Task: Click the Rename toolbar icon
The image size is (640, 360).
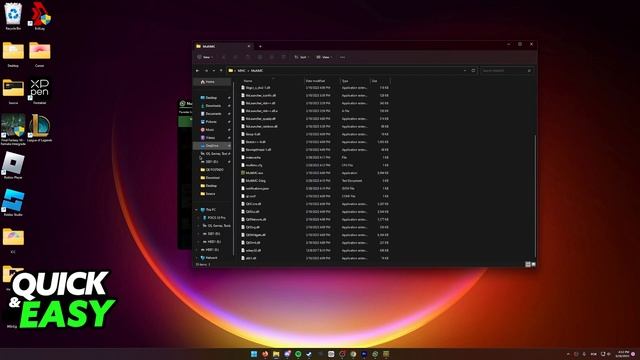Action: coord(260,57)
